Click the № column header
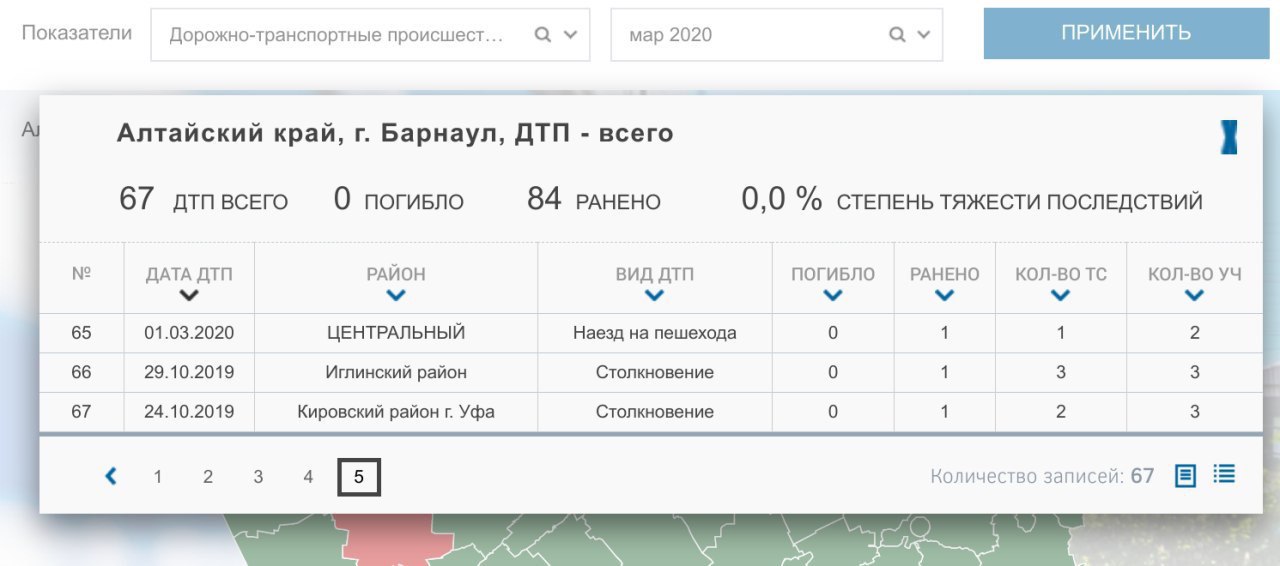The height and width of the screenshot is (566, 1280). [x=82, y=273]
